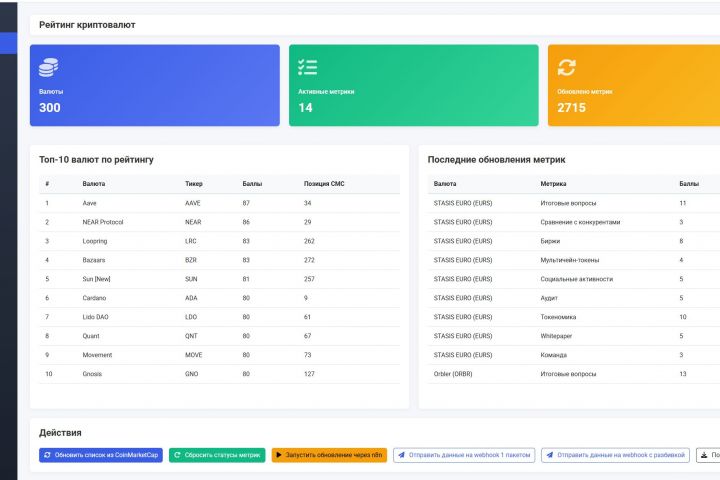Image resolution: width=720 pixels, height=480 pixels.
Task: Click the Сравнение с конкурентами metric
Action: pyautogui.click(x=580, y=222)
